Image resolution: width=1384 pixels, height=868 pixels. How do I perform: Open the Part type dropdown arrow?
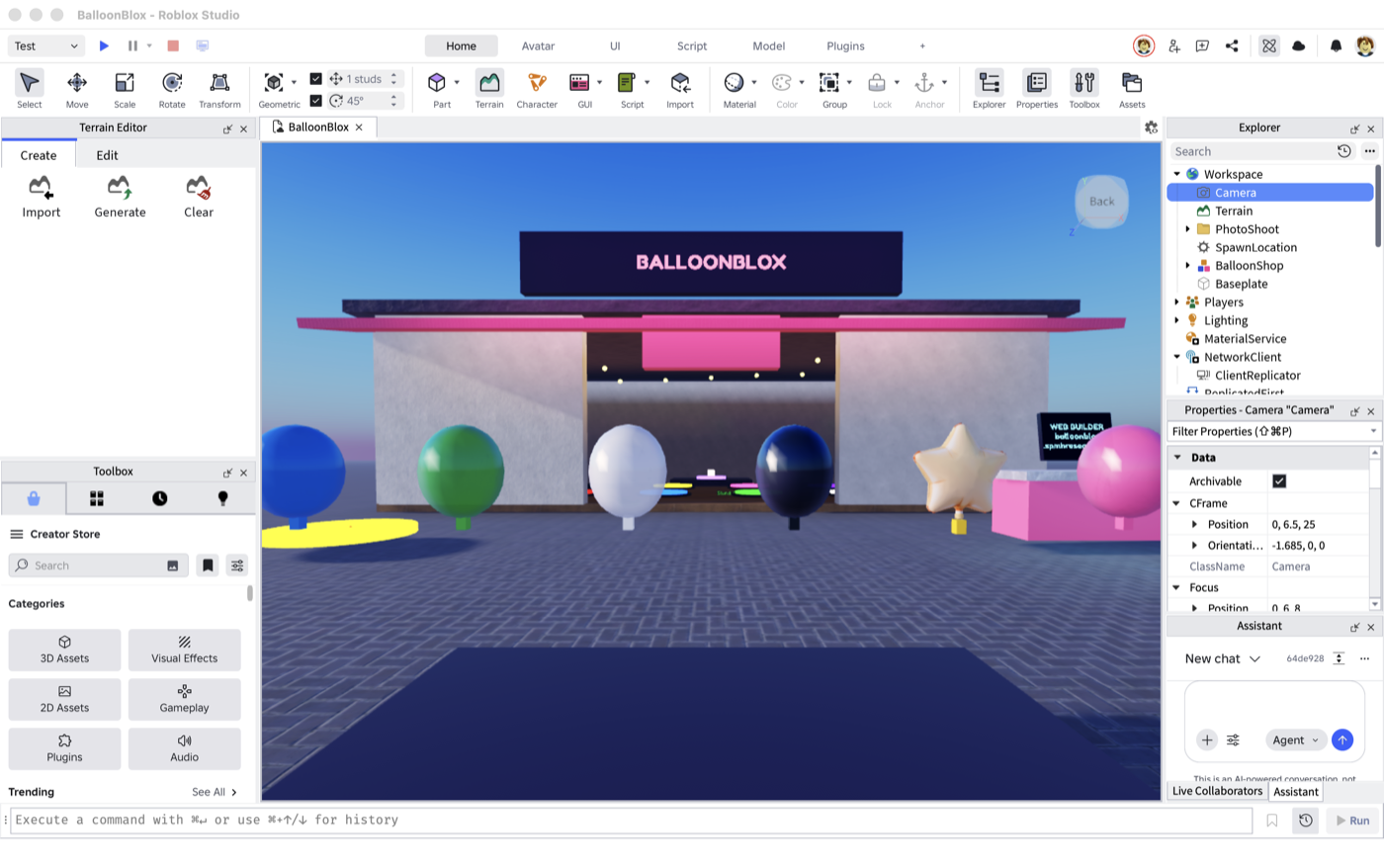point(457,83)
